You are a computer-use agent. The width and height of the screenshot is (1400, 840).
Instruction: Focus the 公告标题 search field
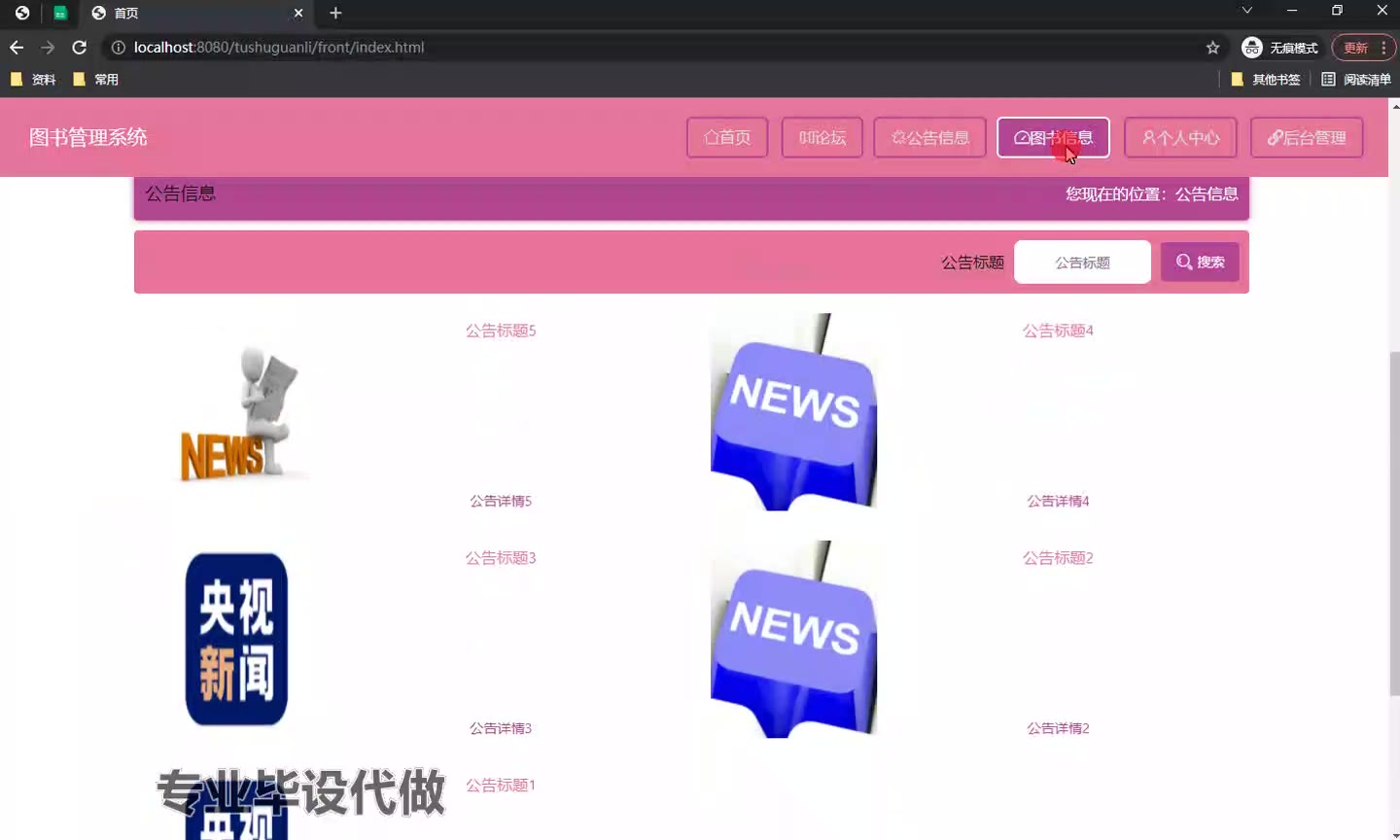click(x=1082, y=262)
